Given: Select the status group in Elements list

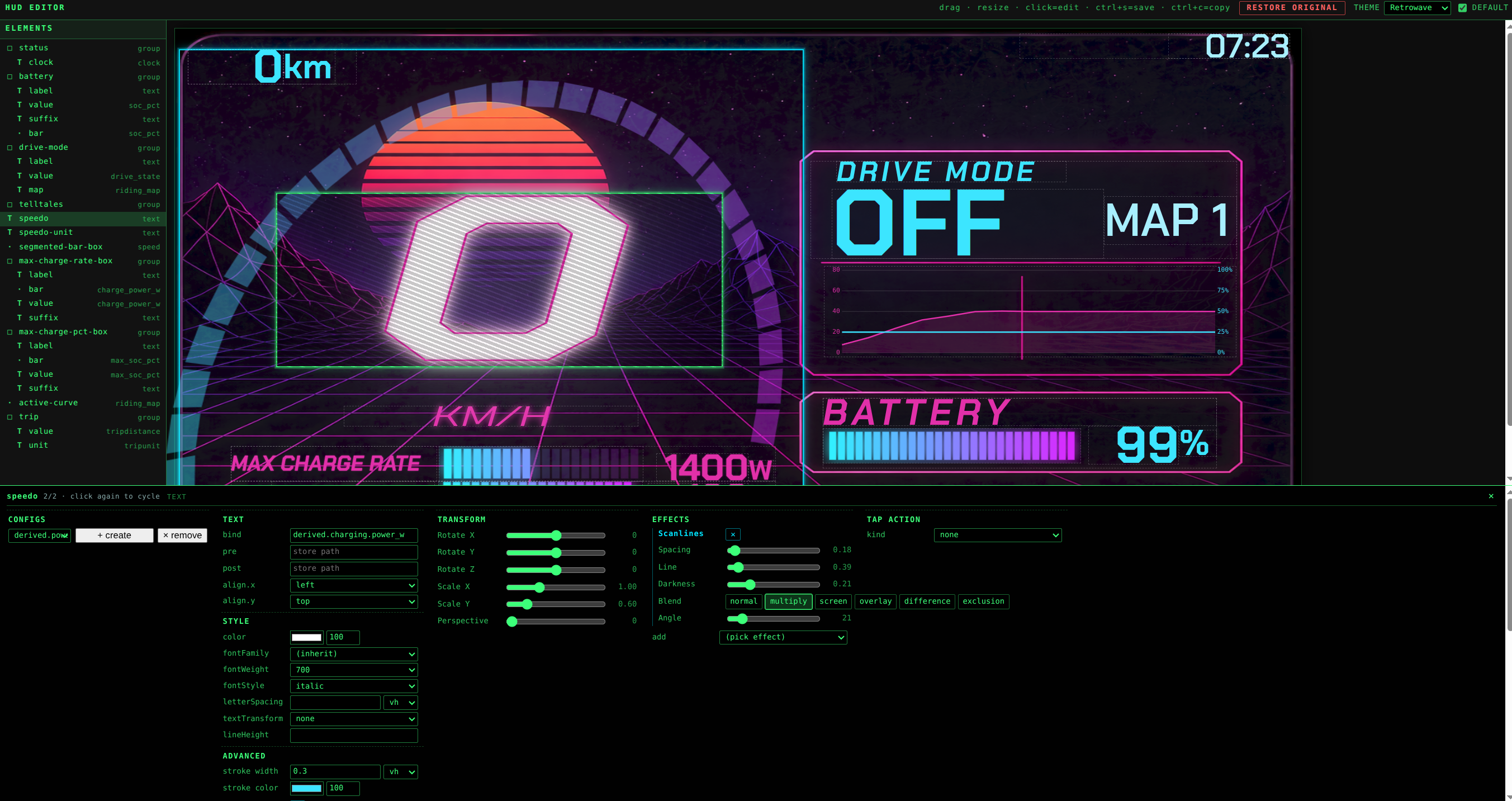Looking at the screenshot, I should click(83, 48).
